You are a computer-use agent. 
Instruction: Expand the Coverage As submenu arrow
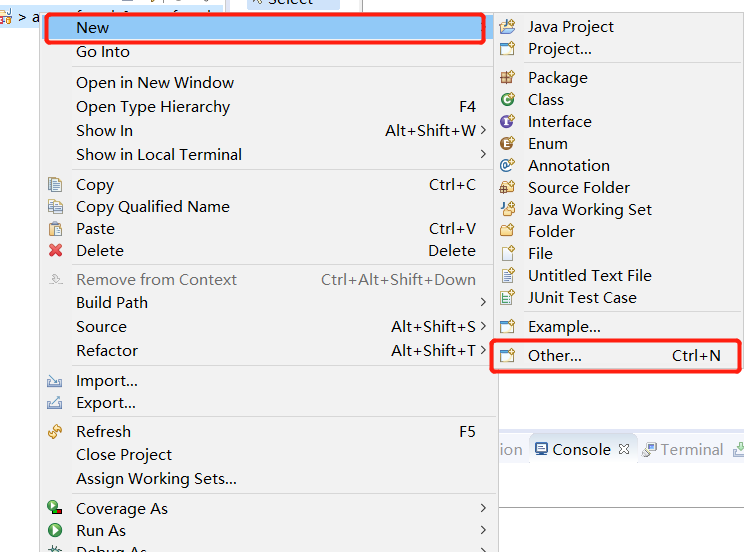pyautogui.click(x=483, y=509)
